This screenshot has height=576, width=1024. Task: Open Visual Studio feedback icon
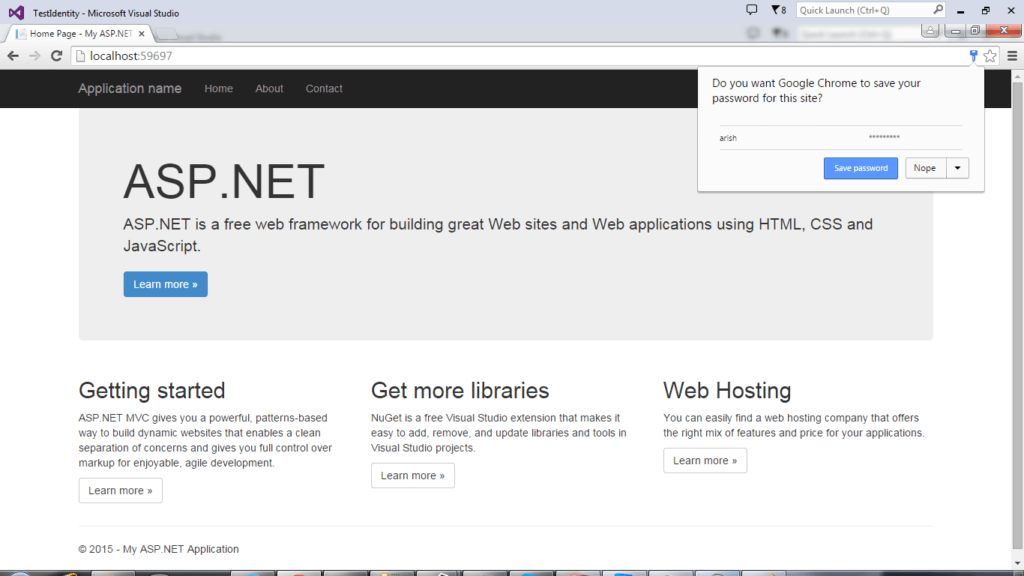pos(752,10)
